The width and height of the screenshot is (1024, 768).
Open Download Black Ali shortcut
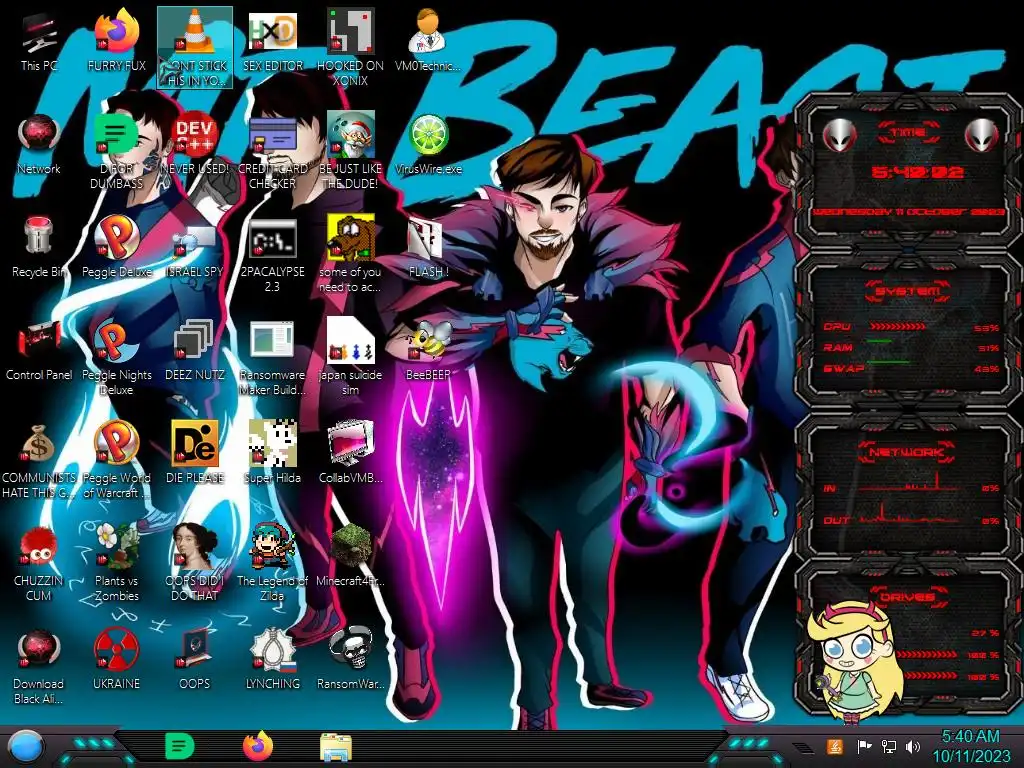click(x=39, y=667)
